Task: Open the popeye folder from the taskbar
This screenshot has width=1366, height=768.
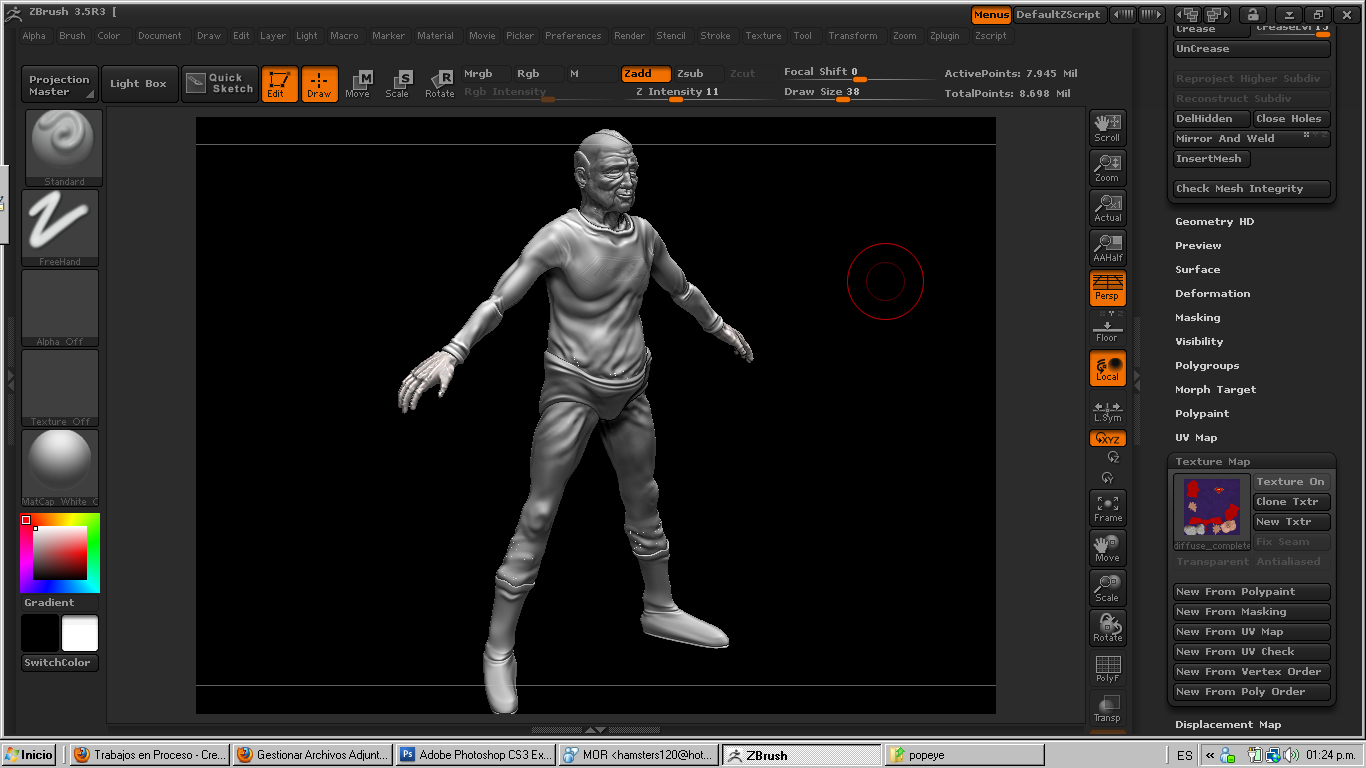Action: pos(964,755)
